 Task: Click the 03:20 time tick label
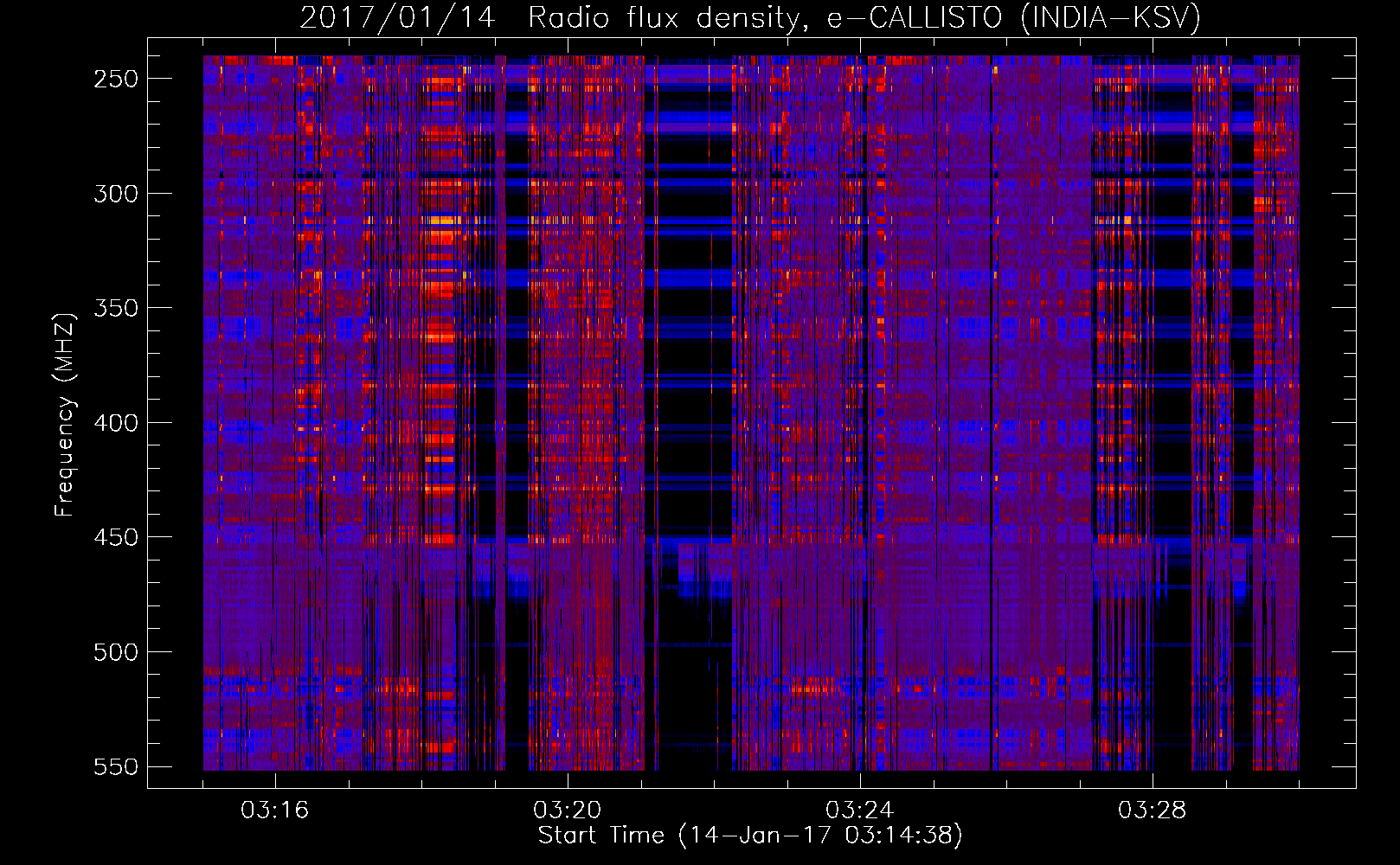568,811
